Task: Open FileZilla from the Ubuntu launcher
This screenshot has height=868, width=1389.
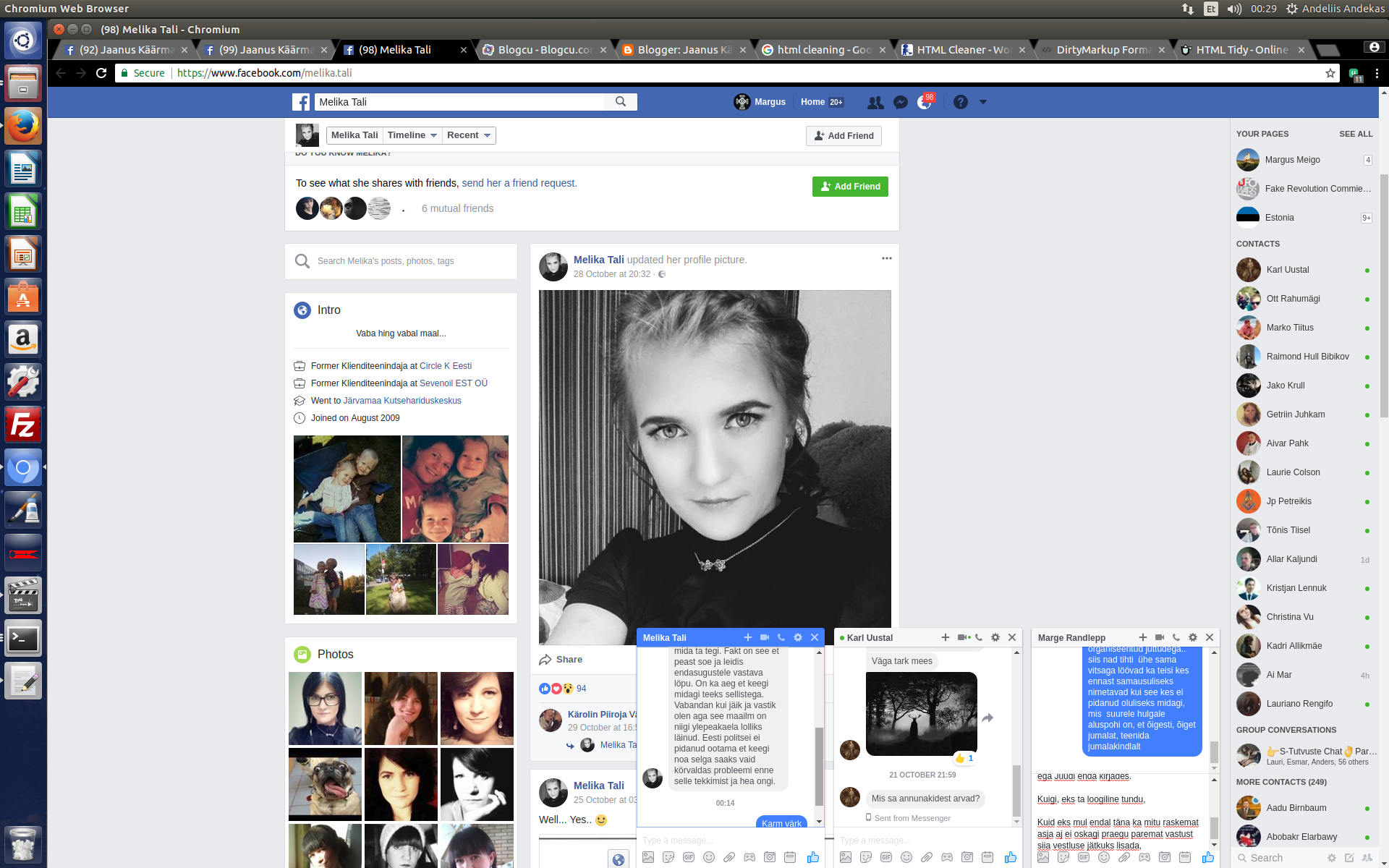Action: coord(23,425)
